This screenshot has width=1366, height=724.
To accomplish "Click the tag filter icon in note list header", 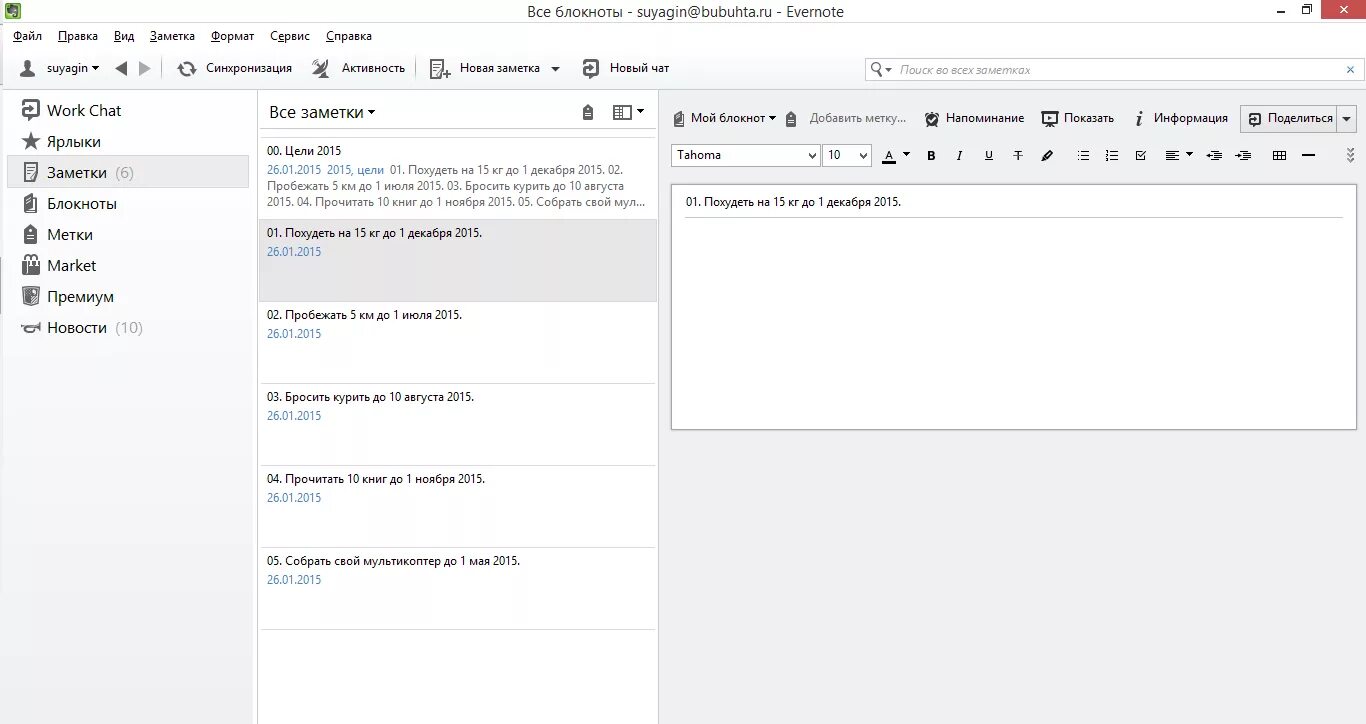I will pos(588,113).
